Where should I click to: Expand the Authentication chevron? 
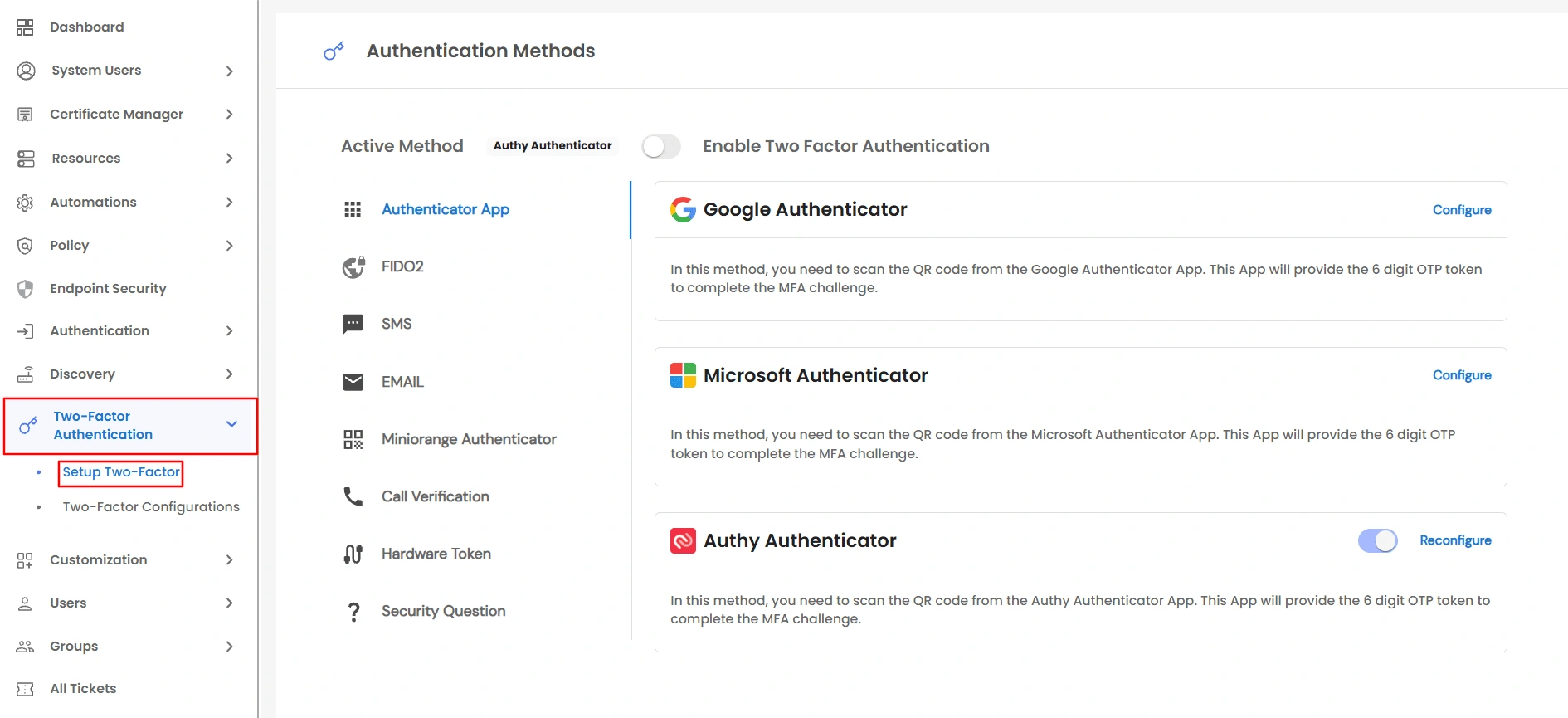(x=230, y=331)
